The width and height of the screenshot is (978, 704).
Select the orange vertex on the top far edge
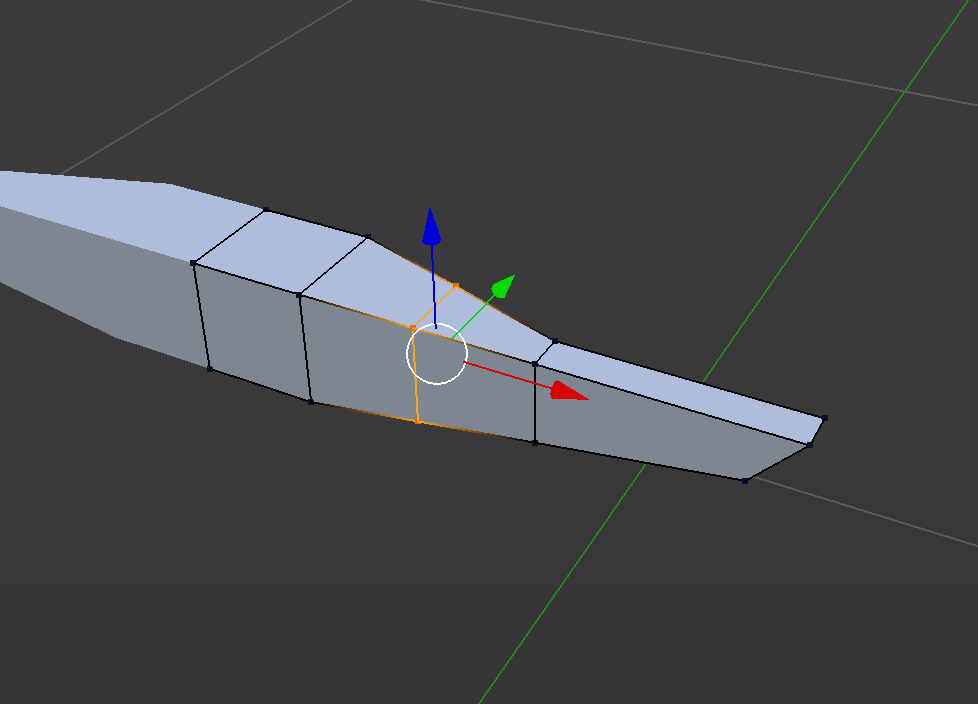(x=456, y=286)
